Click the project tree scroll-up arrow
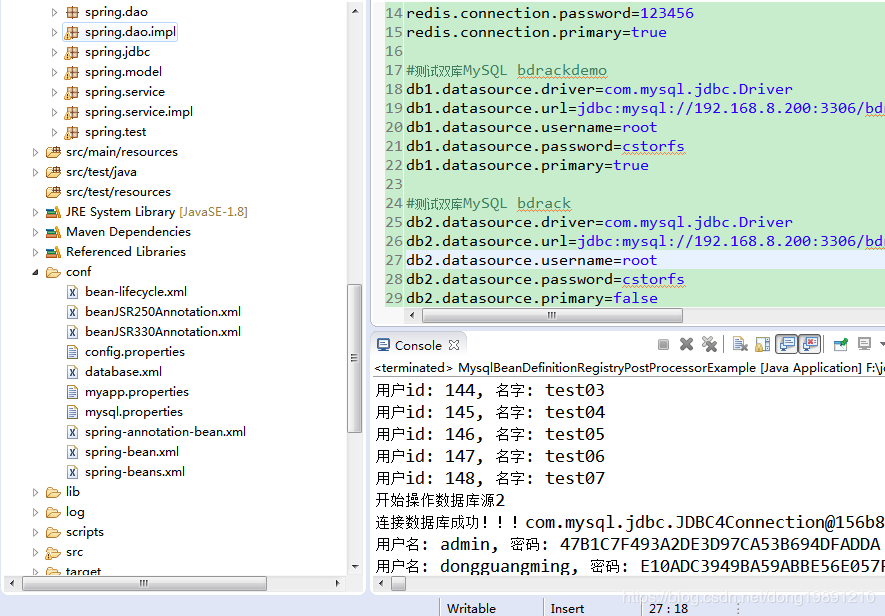 coord(355,11)
